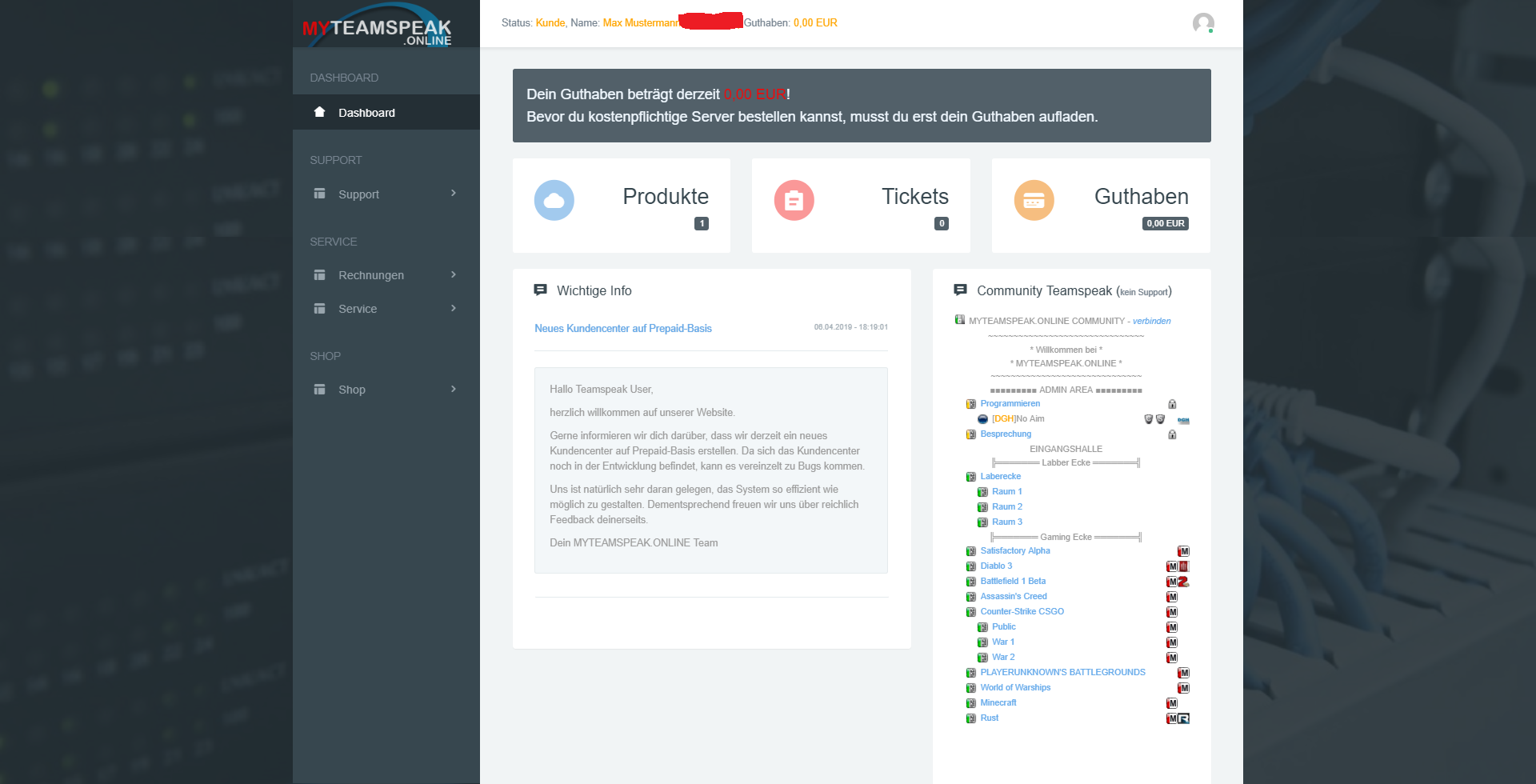The image size is (1536, 784).
Task: Click the lock icon on Programmieren channel
Action: [1172, 404]
